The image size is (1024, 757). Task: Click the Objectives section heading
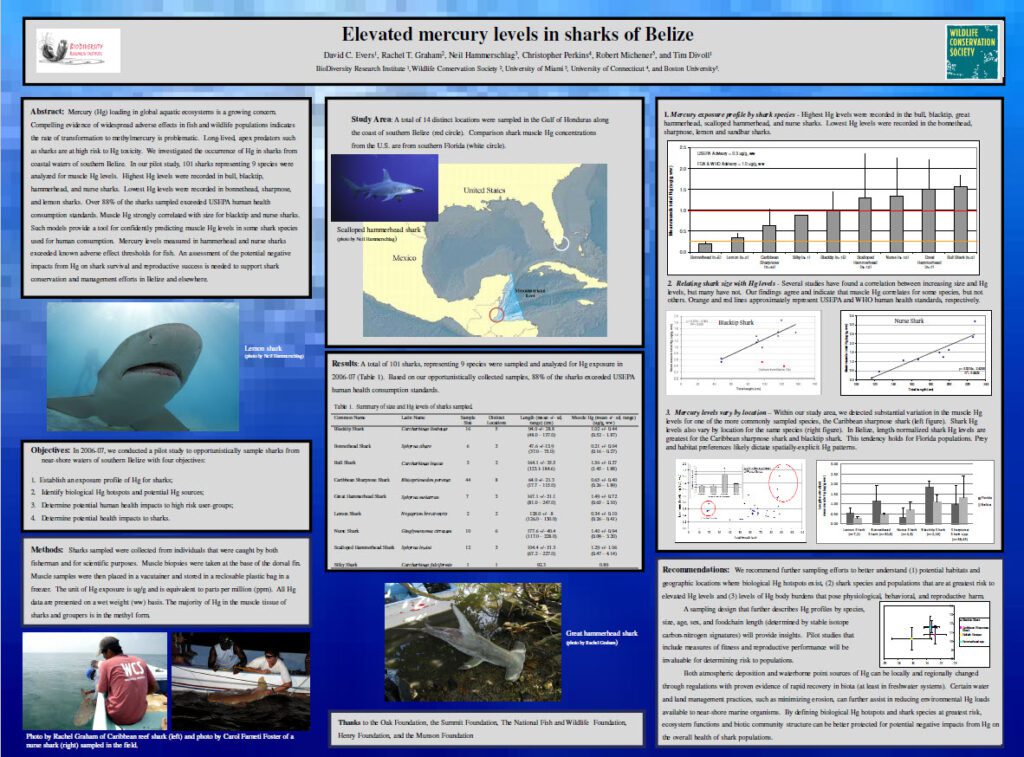(x=56, y=451)
